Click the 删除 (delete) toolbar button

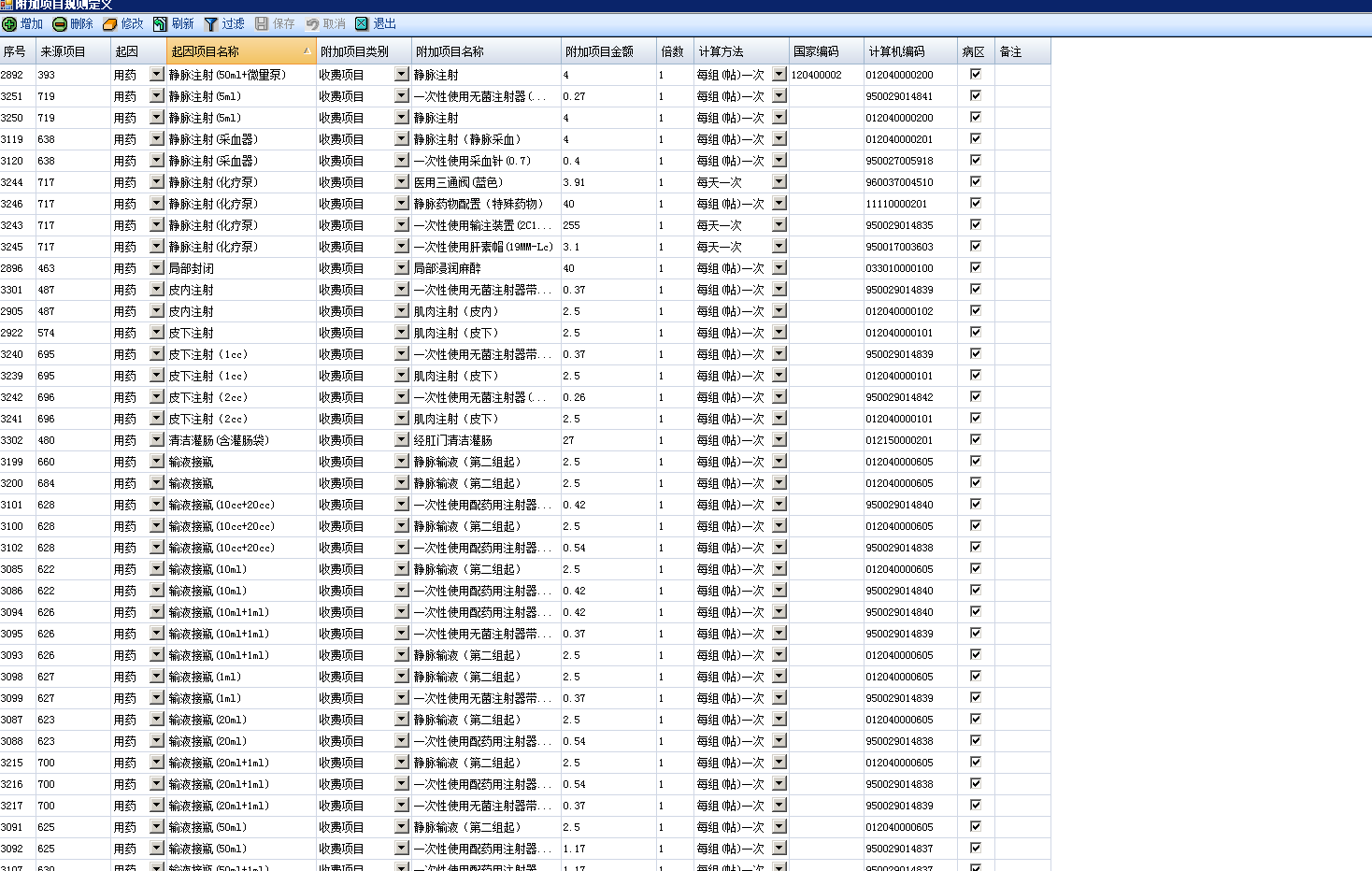coord(73,24)
